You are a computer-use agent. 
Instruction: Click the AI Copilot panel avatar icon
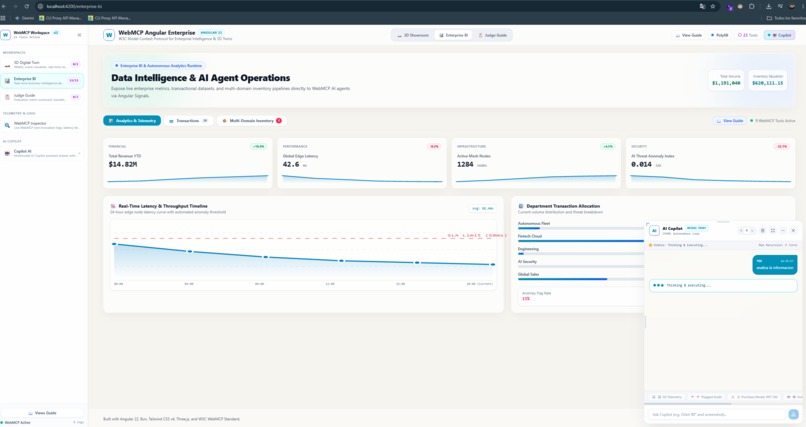tap(654, 231)
